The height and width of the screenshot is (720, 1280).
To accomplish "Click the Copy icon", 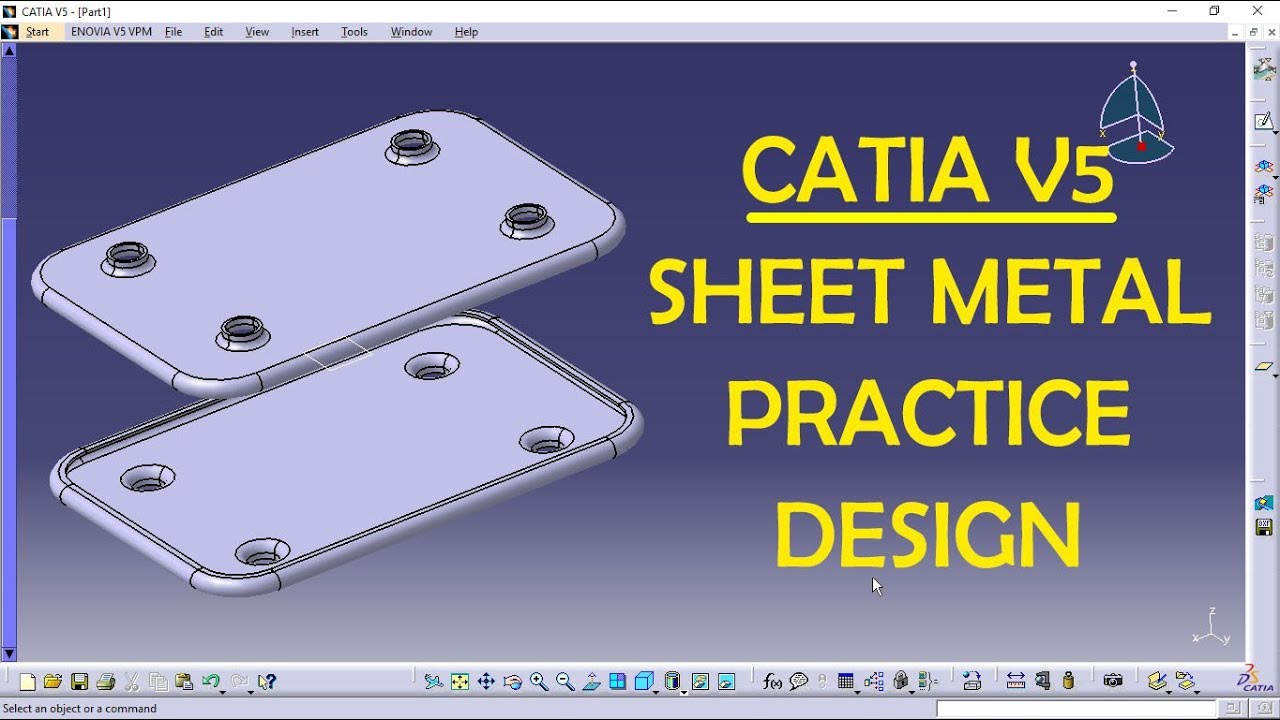I will pos(158,682).
